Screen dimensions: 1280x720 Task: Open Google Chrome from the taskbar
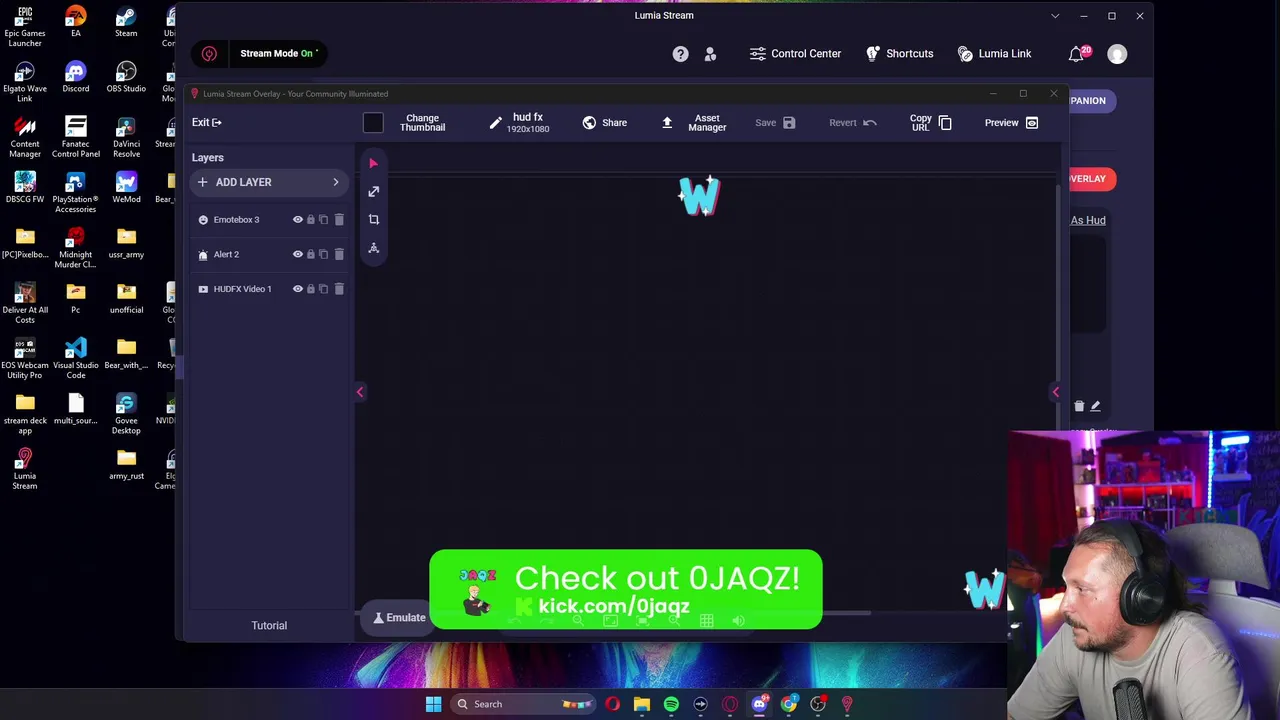pos(789,704)
